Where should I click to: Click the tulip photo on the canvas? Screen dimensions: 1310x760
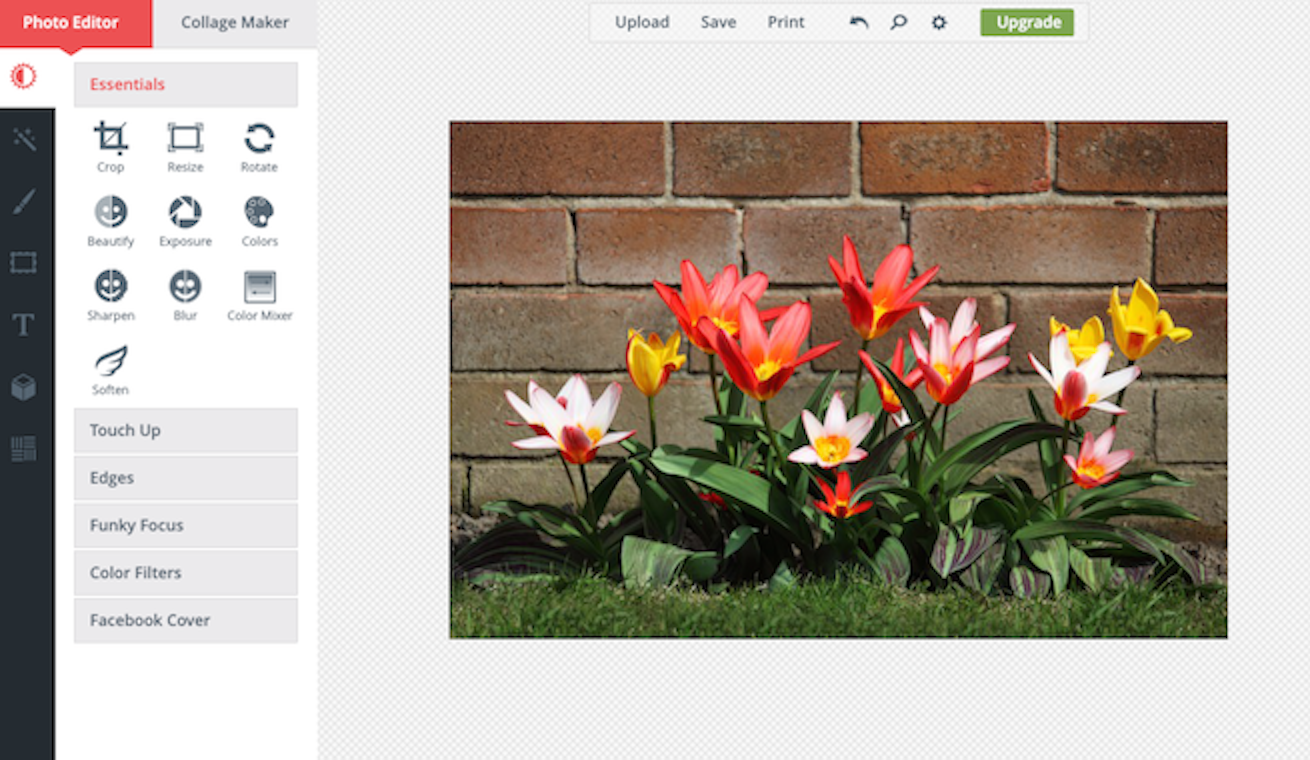click(x=838, y=380)
